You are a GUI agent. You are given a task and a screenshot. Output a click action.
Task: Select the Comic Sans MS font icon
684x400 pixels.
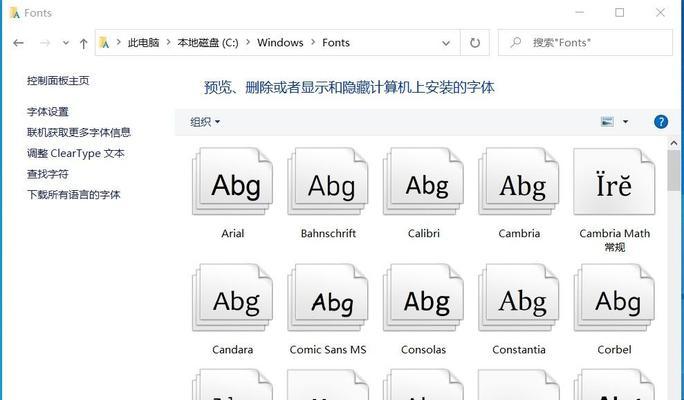coord(328,297)
